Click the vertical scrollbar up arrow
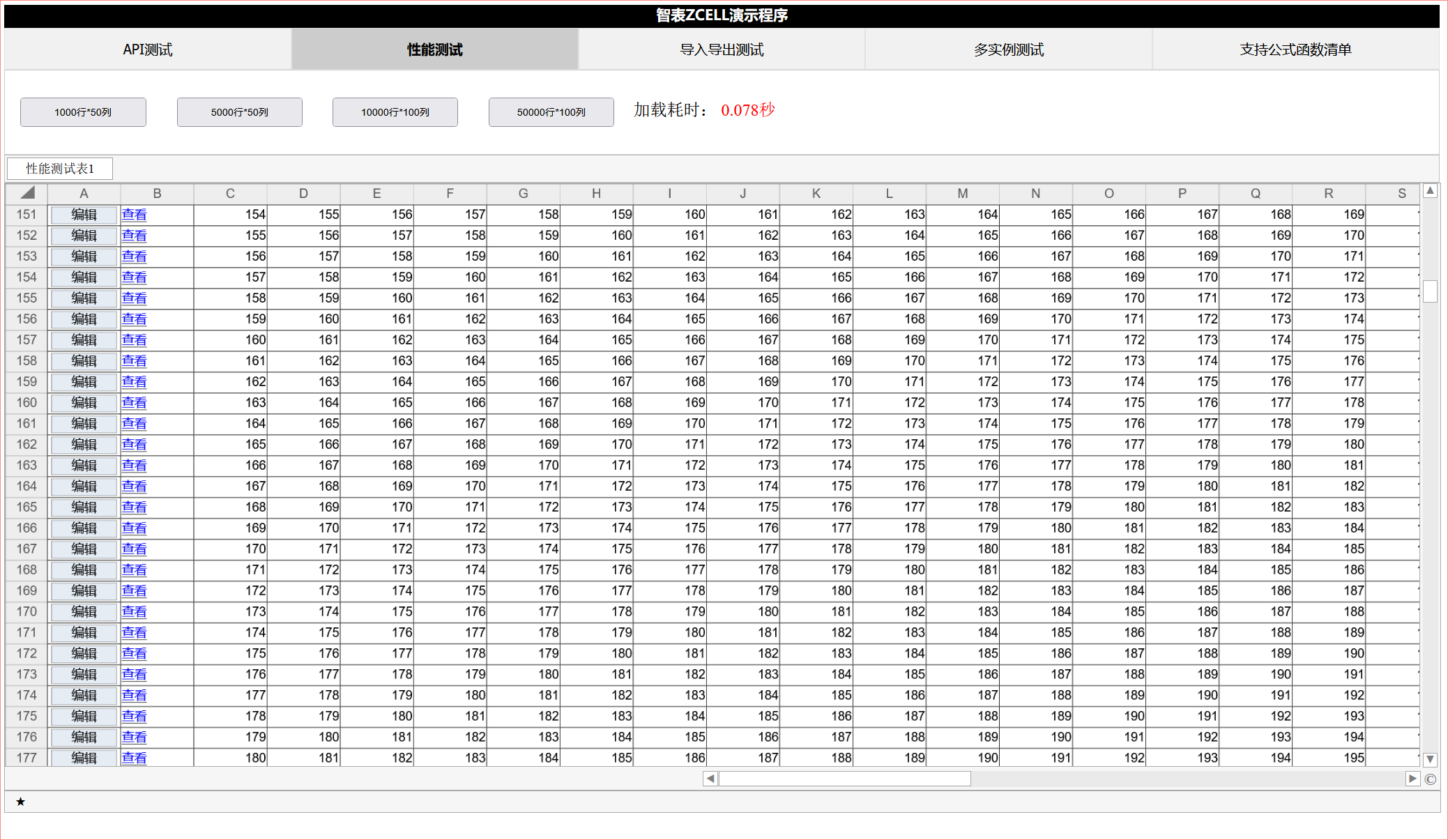1448x840 pixels. [1430, 191]
